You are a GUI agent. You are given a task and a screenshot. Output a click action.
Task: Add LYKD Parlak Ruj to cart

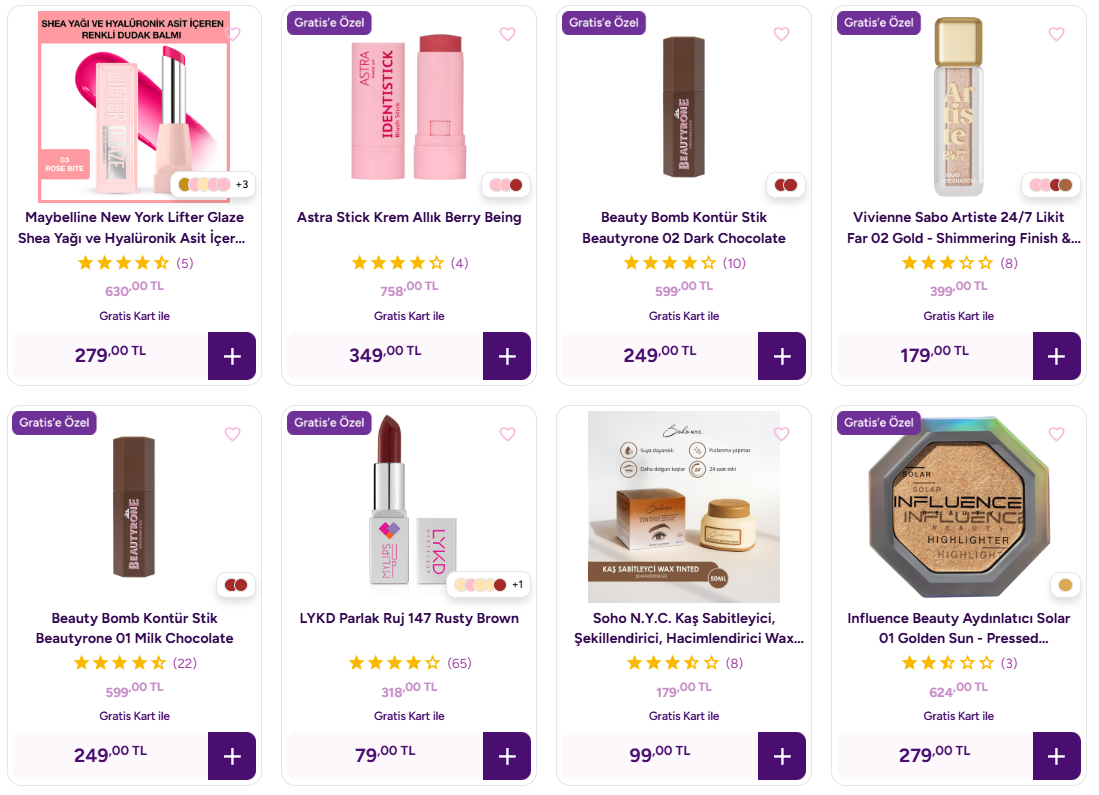click(x=507, y=756)
